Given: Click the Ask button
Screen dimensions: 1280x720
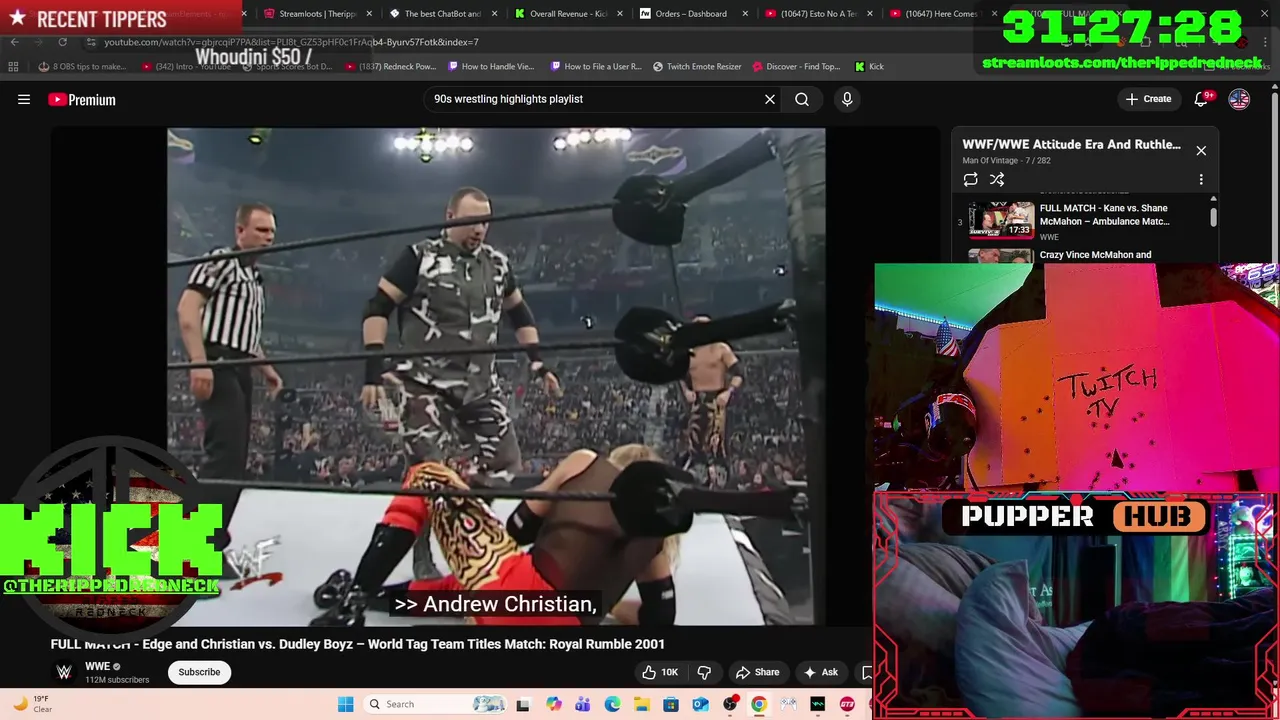Looking at the screenshot, I should pyautogui.click(x=820, y=672).
